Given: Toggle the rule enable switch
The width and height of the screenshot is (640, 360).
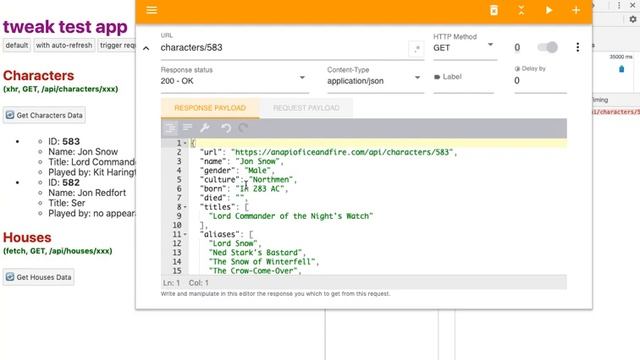Looking at the screenshot, I should click(x=547, y=47).
